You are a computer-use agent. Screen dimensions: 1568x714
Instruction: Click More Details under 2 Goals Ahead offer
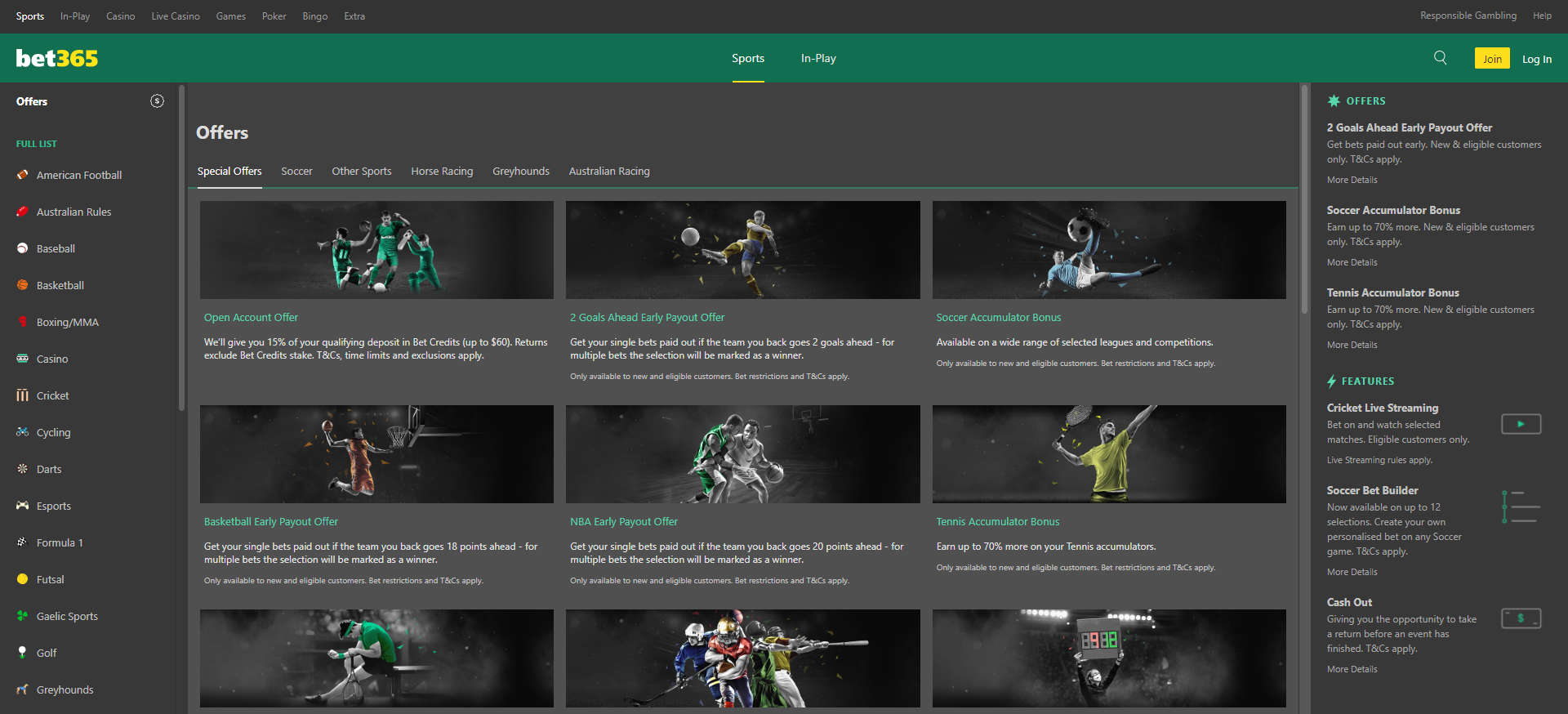[1352, 180]
